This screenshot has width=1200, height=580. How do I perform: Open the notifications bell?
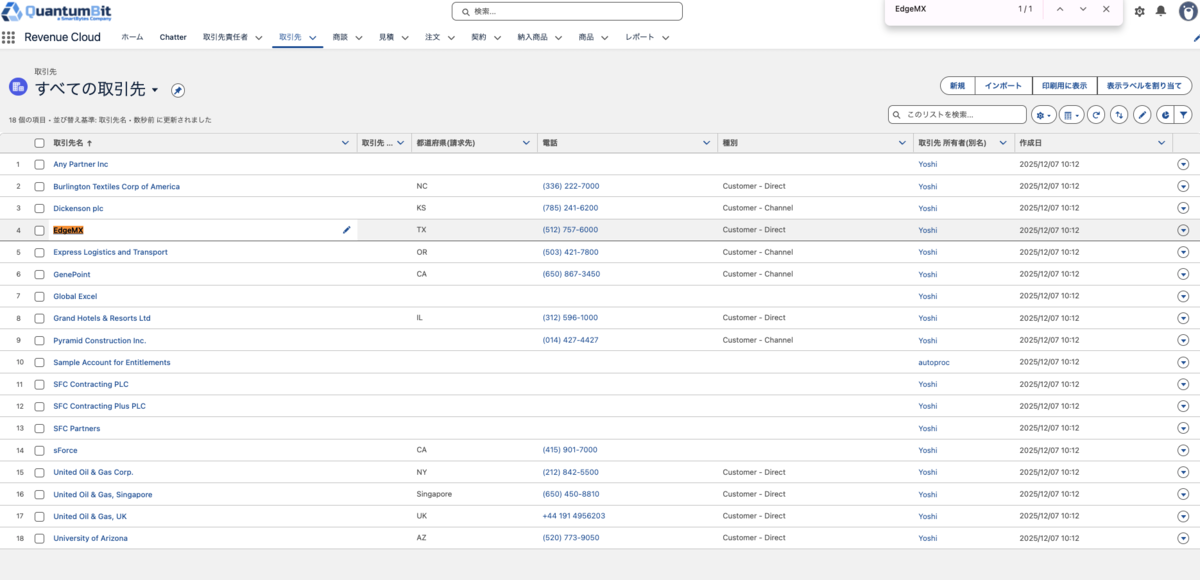click(x=1161, y=10)
